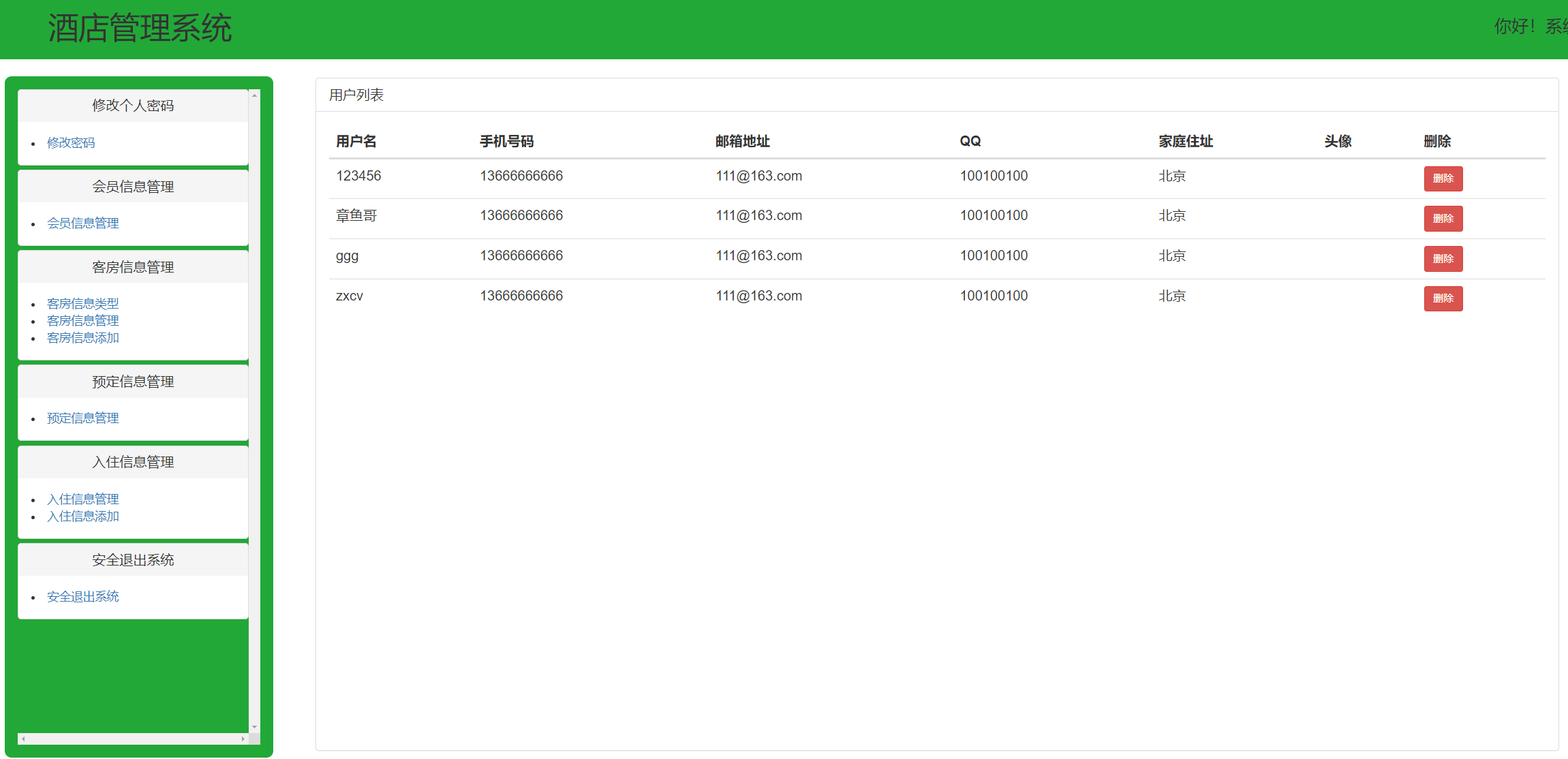
Task: Select 客房信息类型 under 客房信息管理
Action: coord(82,303)
